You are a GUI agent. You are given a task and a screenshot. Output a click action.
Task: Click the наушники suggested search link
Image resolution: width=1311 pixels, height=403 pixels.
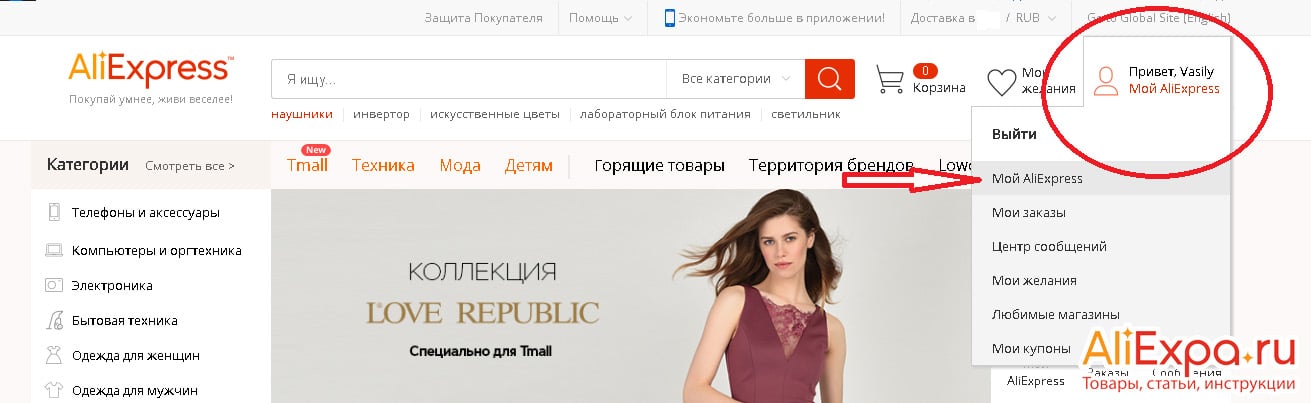[x=301, y=114]
